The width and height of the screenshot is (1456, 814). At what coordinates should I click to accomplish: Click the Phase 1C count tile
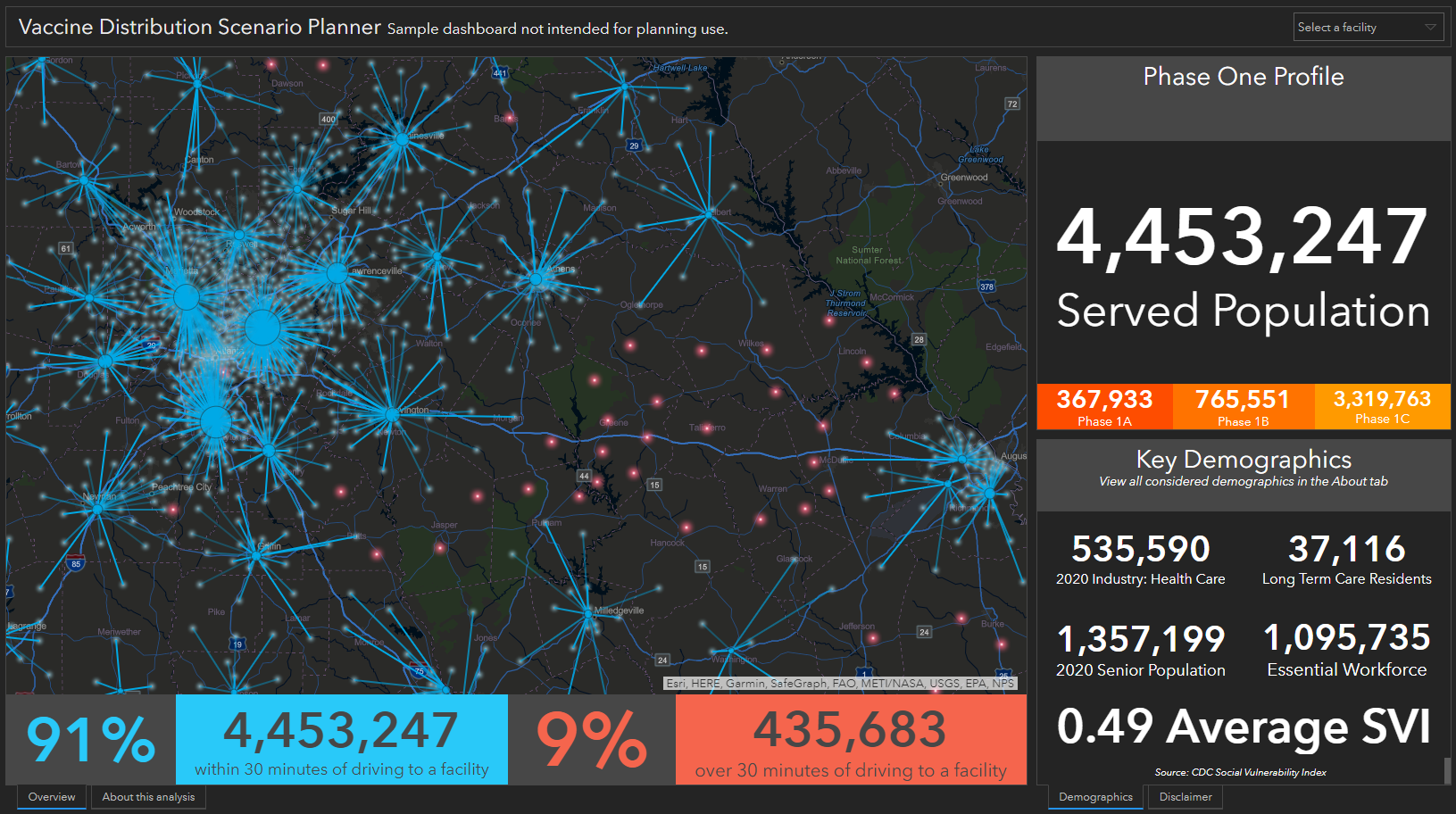(1382, 407)
